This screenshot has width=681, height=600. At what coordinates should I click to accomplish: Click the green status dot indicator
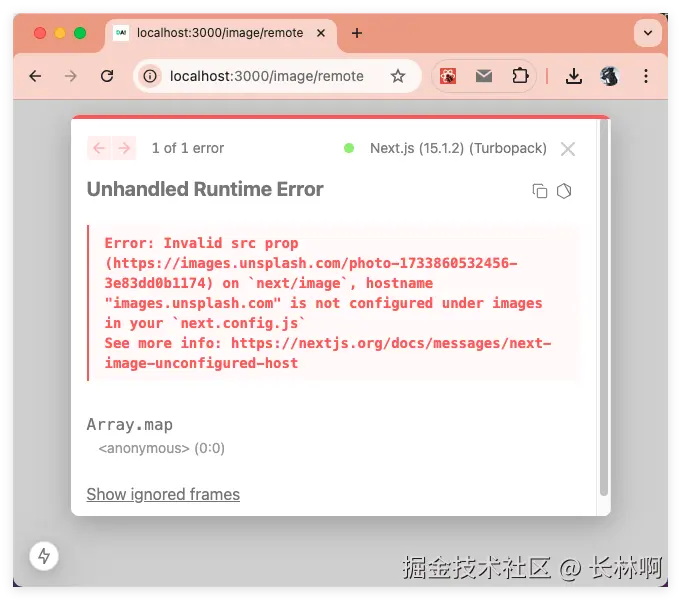tap(349, 148)
